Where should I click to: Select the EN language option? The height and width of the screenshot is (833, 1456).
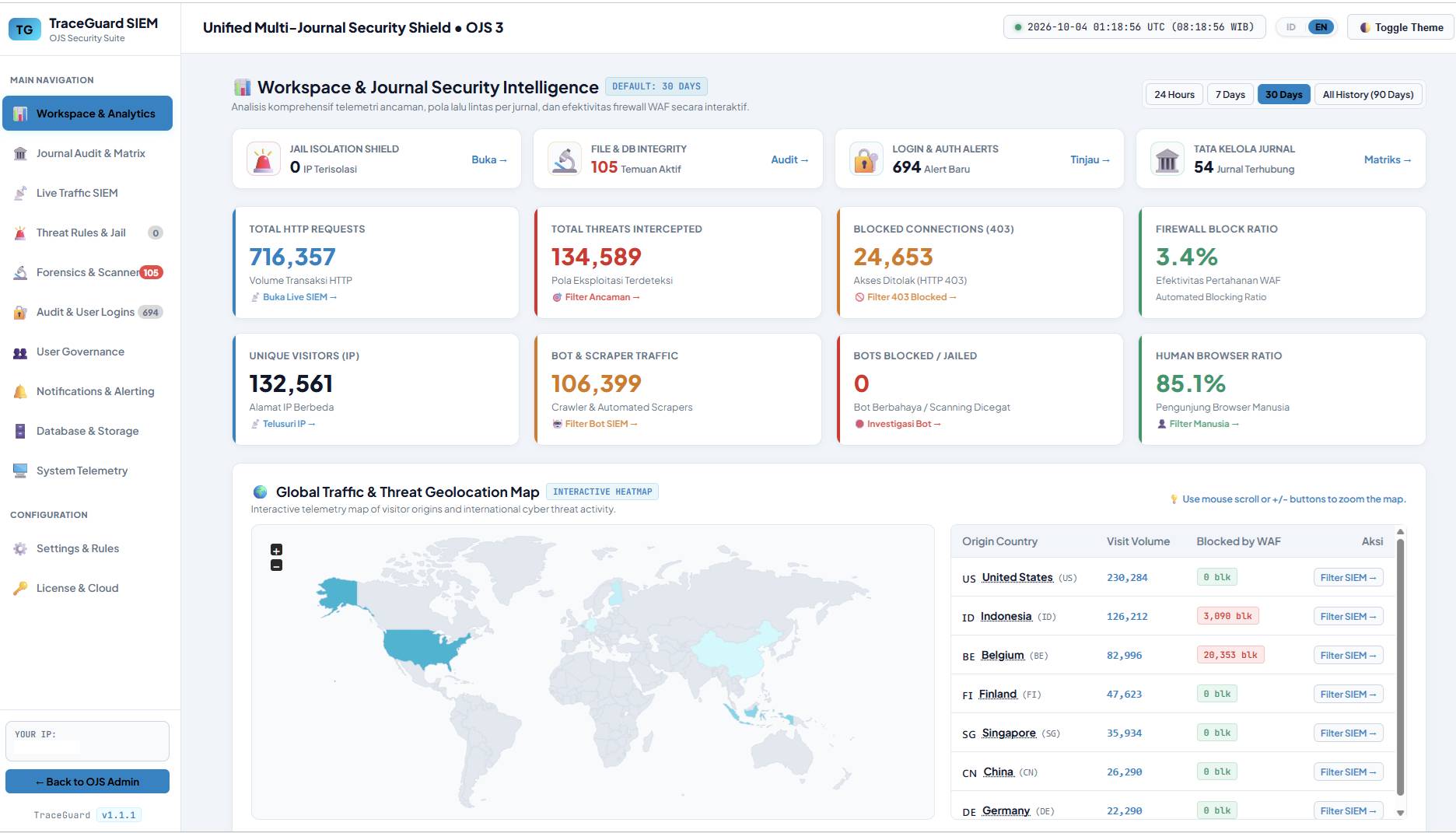click(1321, 27)
